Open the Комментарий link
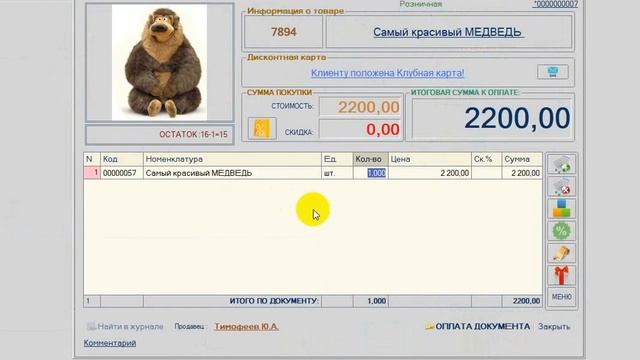This screenshot has width=640, height=360. coord(110,343)
